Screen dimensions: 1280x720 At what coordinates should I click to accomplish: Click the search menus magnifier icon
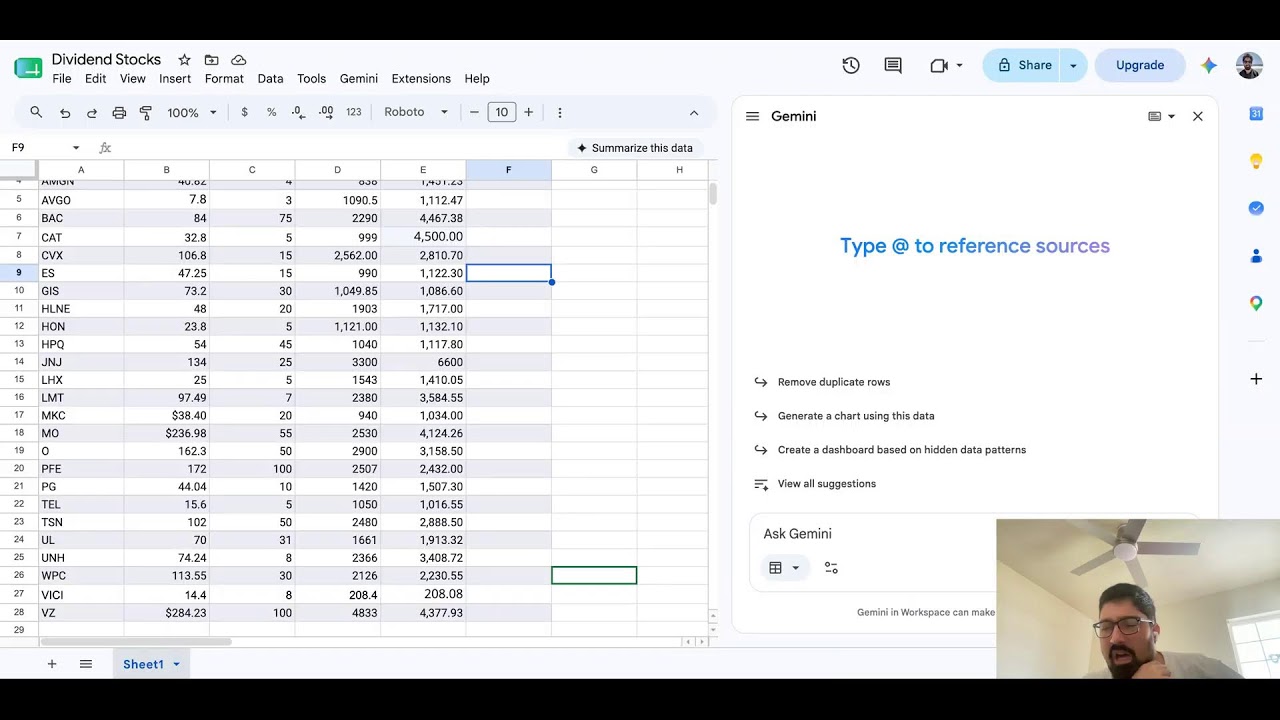click(36, 112)
